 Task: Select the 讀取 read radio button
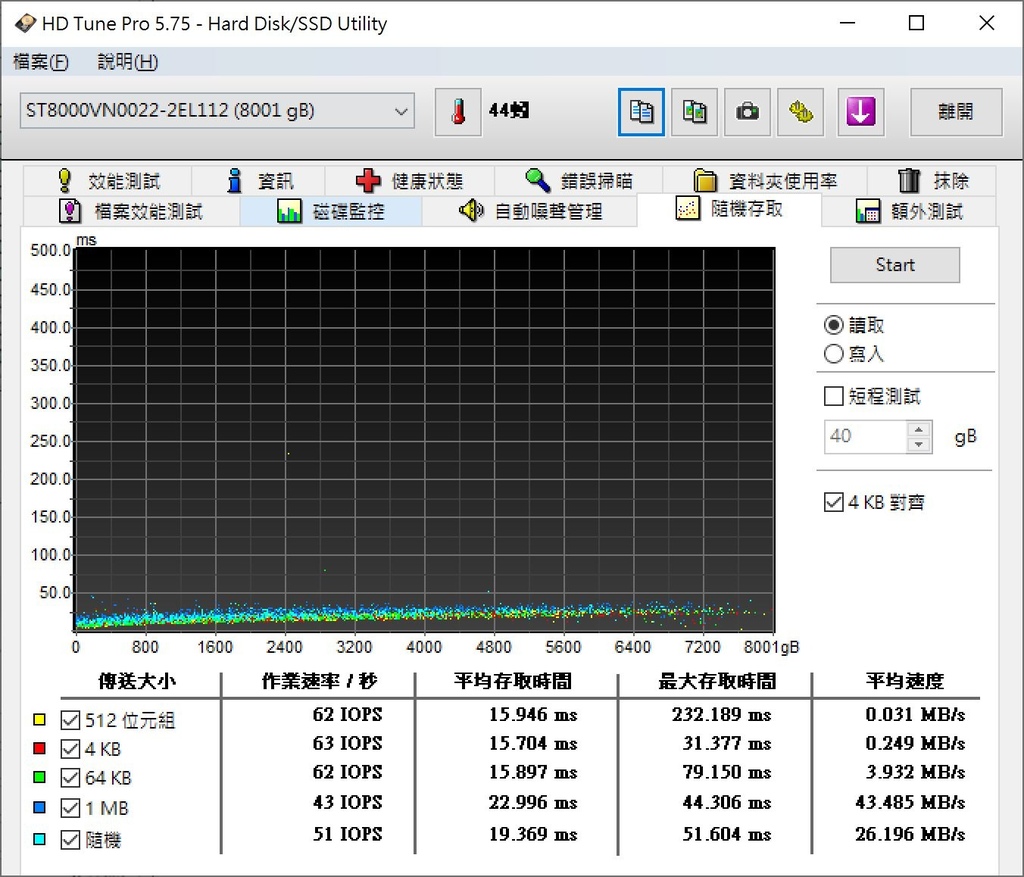(x=833, y=325)
